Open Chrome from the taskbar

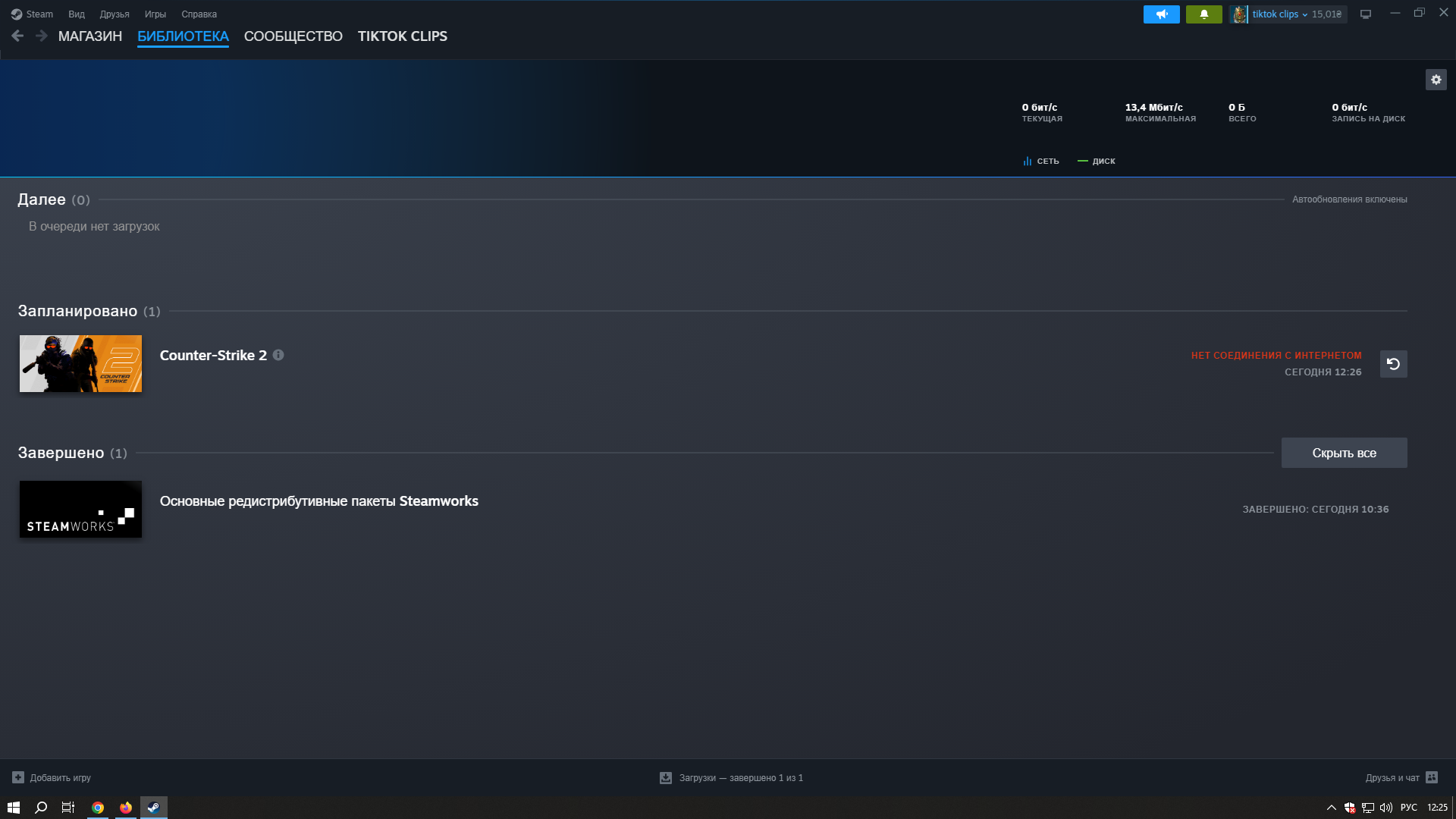(x=98, y=808)
